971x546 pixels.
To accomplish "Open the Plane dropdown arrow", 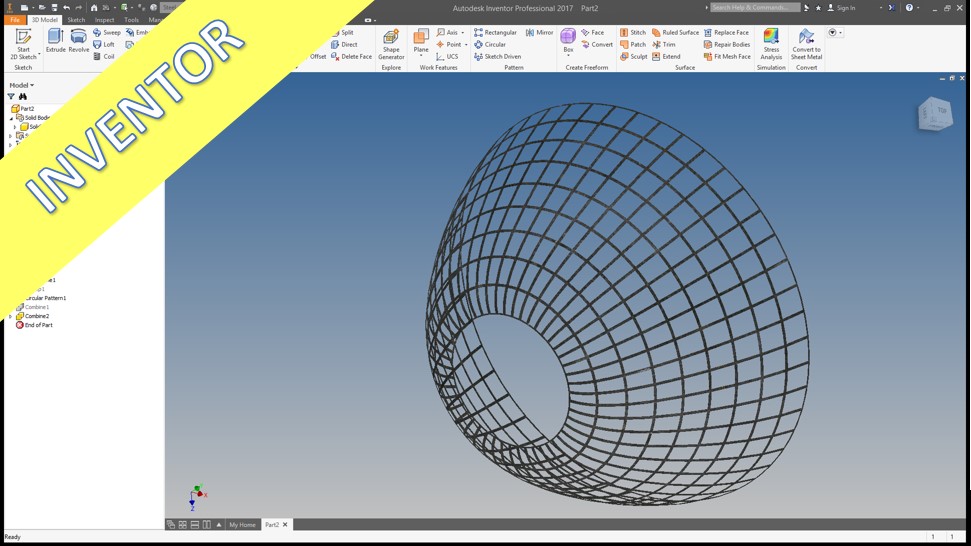I will pyautogui.click(x=421, y=56).
